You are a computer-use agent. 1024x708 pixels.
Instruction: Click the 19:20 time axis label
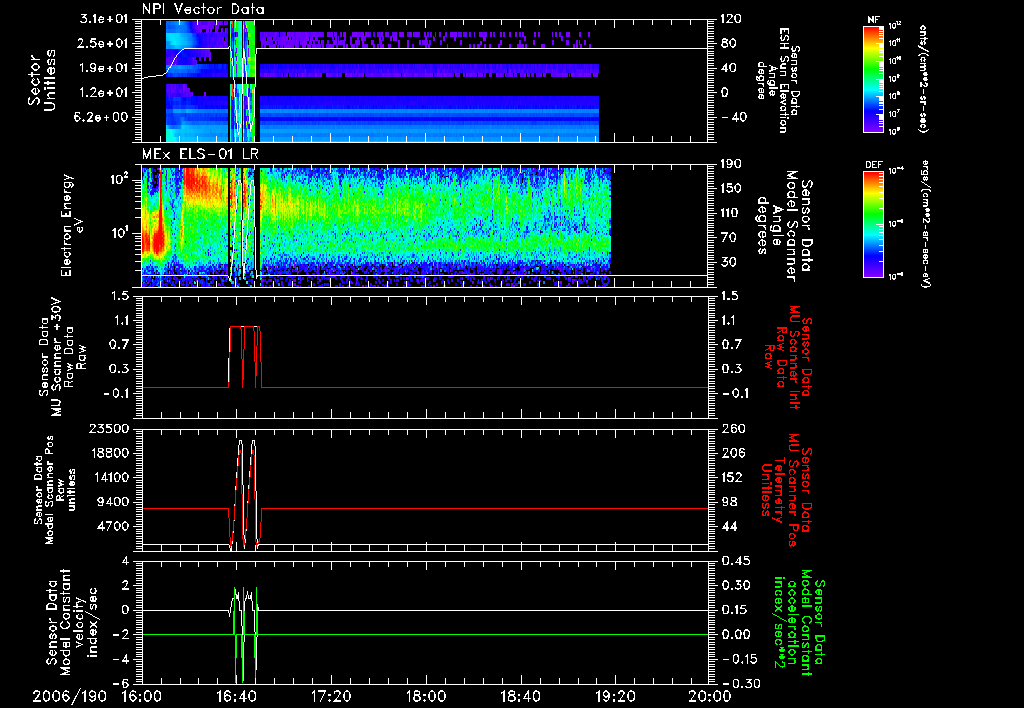click(615, 696)
